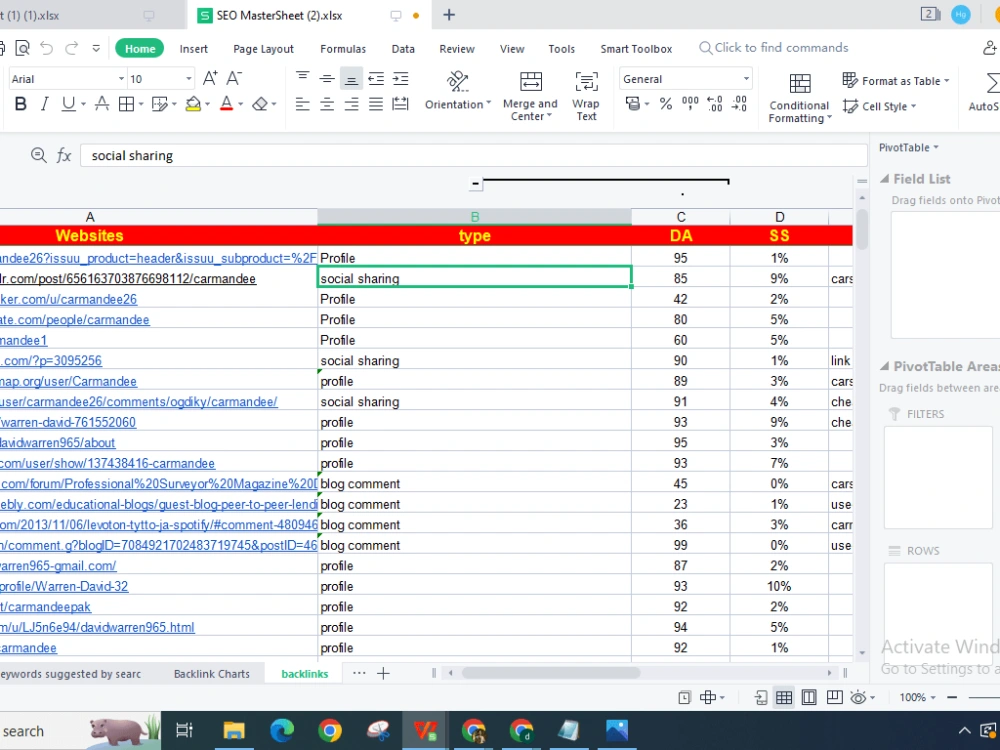Justify text alignment
Image resolution: width=1000 pixels, height=750 pixels.
(376, 104)
